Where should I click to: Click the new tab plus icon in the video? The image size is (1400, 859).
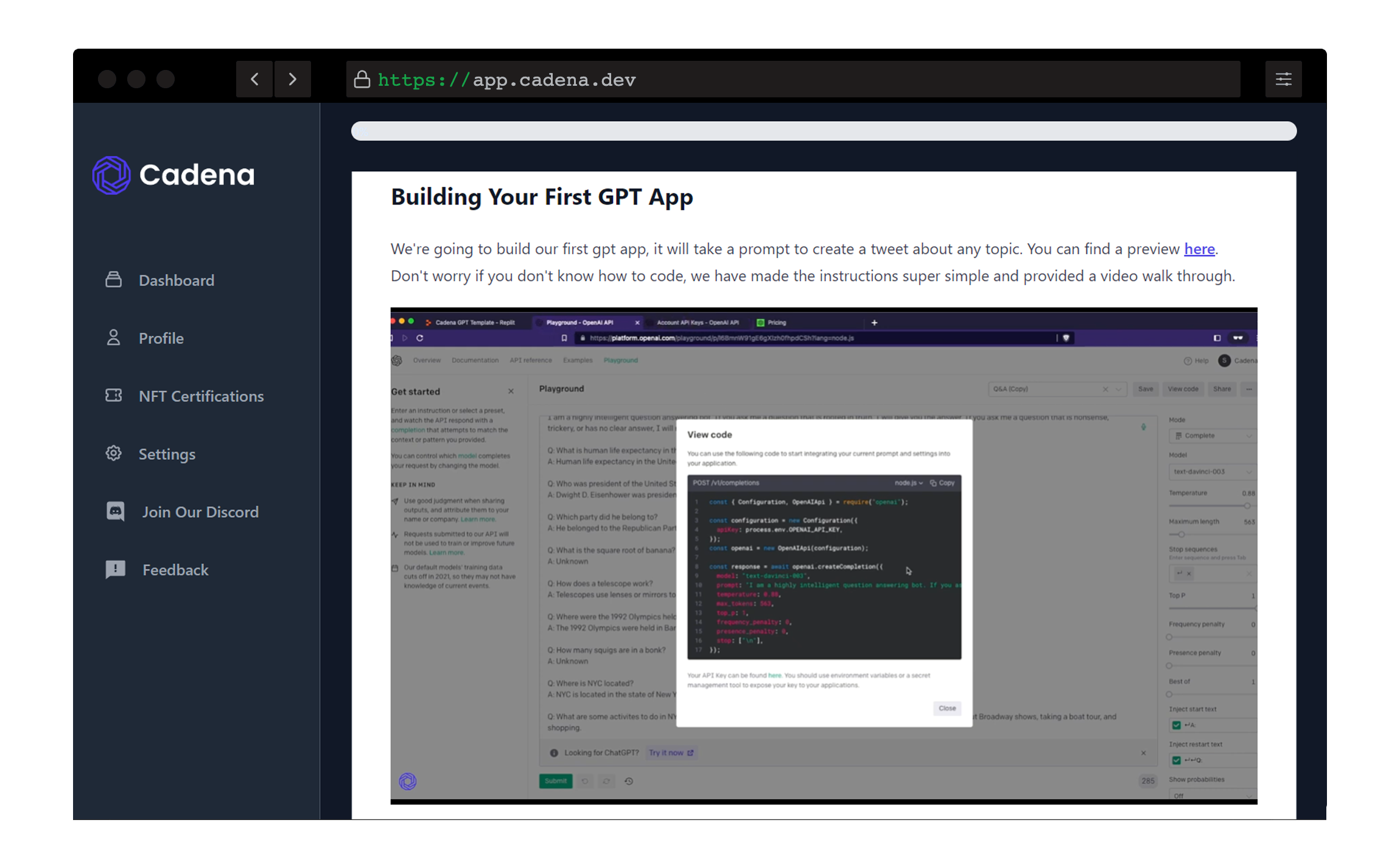[874, 322]
